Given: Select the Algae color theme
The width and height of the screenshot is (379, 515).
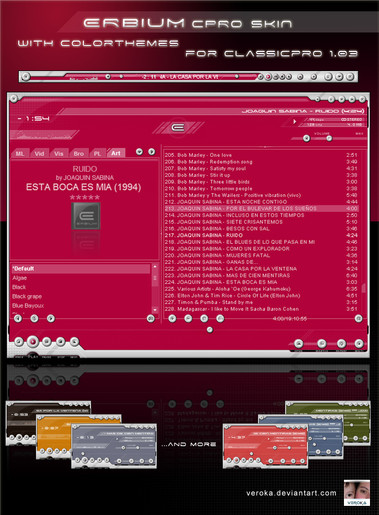Looking at the screenshot, I should tap(20, 278).
